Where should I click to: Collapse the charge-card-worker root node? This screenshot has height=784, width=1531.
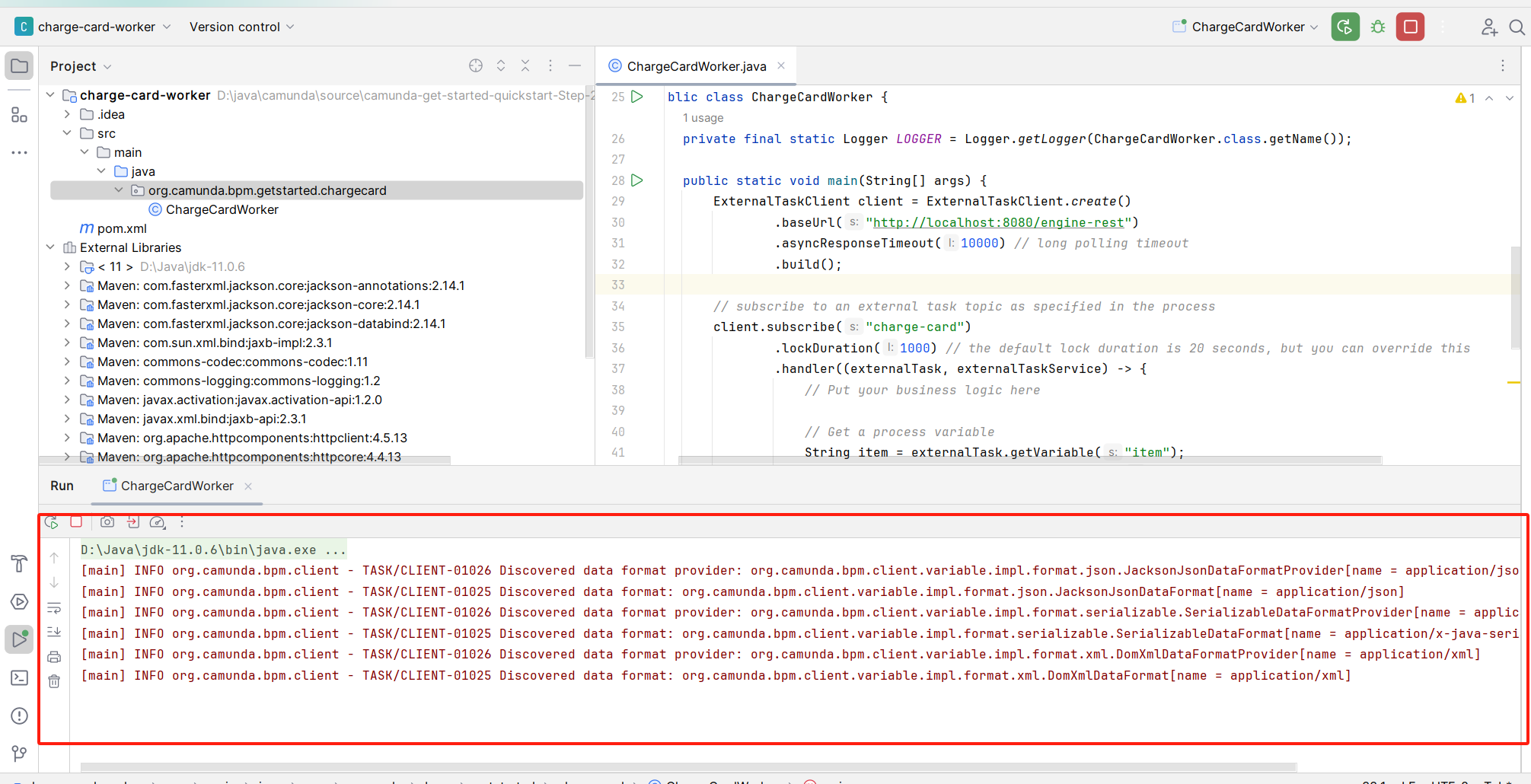(x=50, y=95)
